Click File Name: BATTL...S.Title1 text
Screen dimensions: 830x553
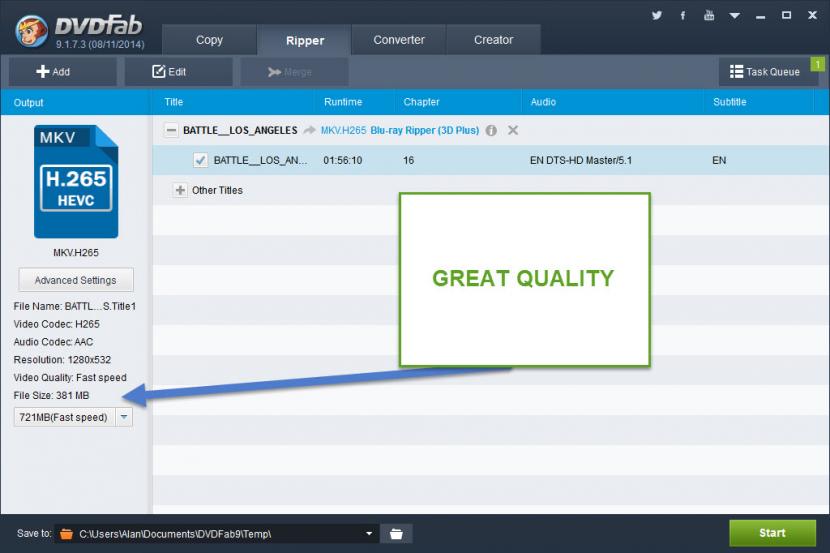pos(75,306)
